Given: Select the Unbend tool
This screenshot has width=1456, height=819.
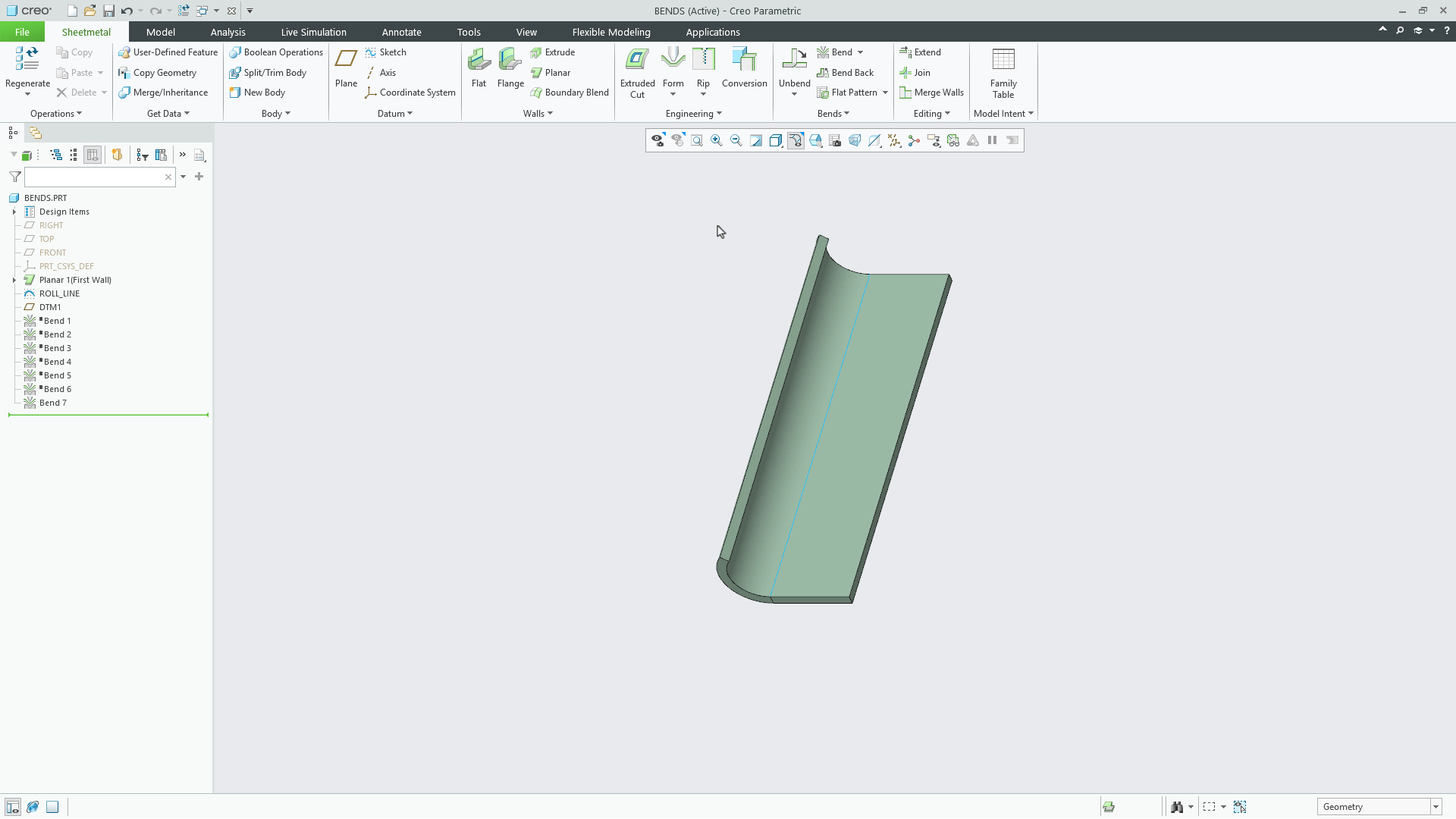Looking at the screenshot, I should (794, 67).
